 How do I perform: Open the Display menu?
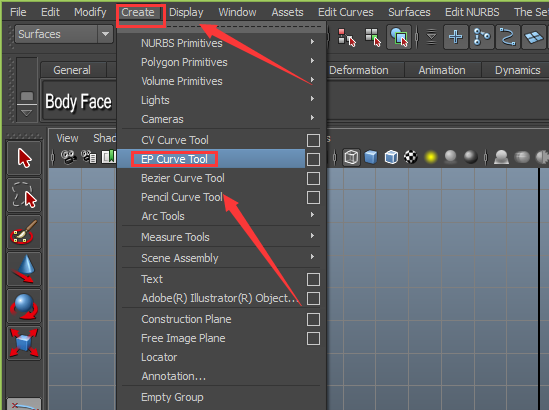click(186, 12)
